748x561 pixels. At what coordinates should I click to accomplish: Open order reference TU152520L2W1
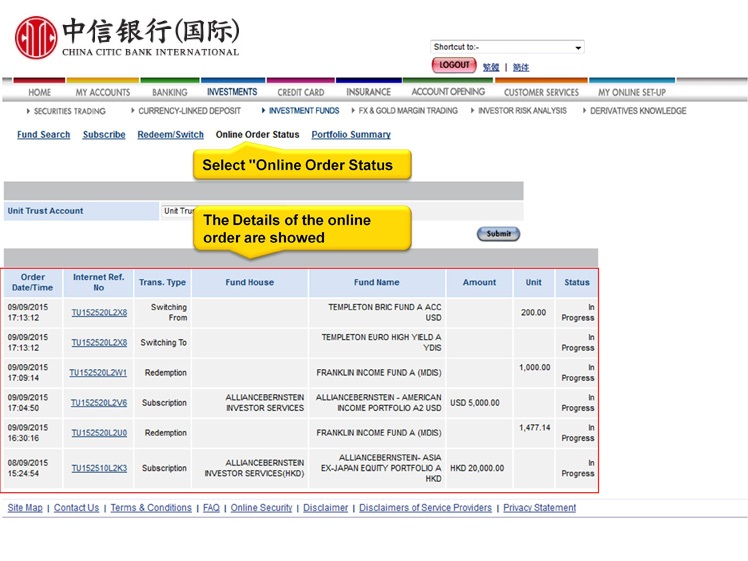click(98, 373)
